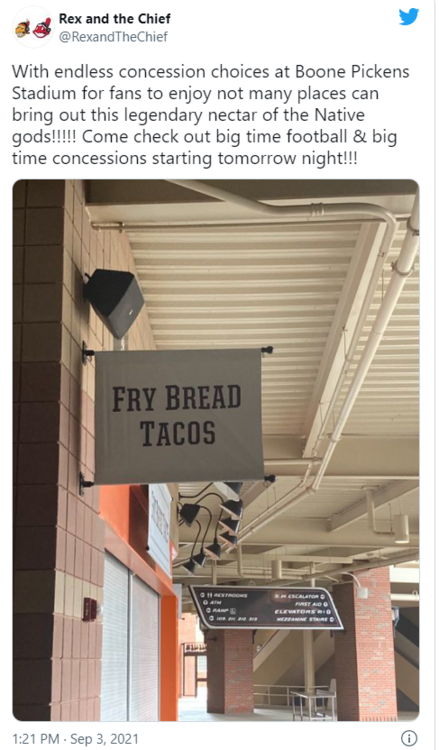Enlarge the attached stadium concourse photo

pos(216,450)
